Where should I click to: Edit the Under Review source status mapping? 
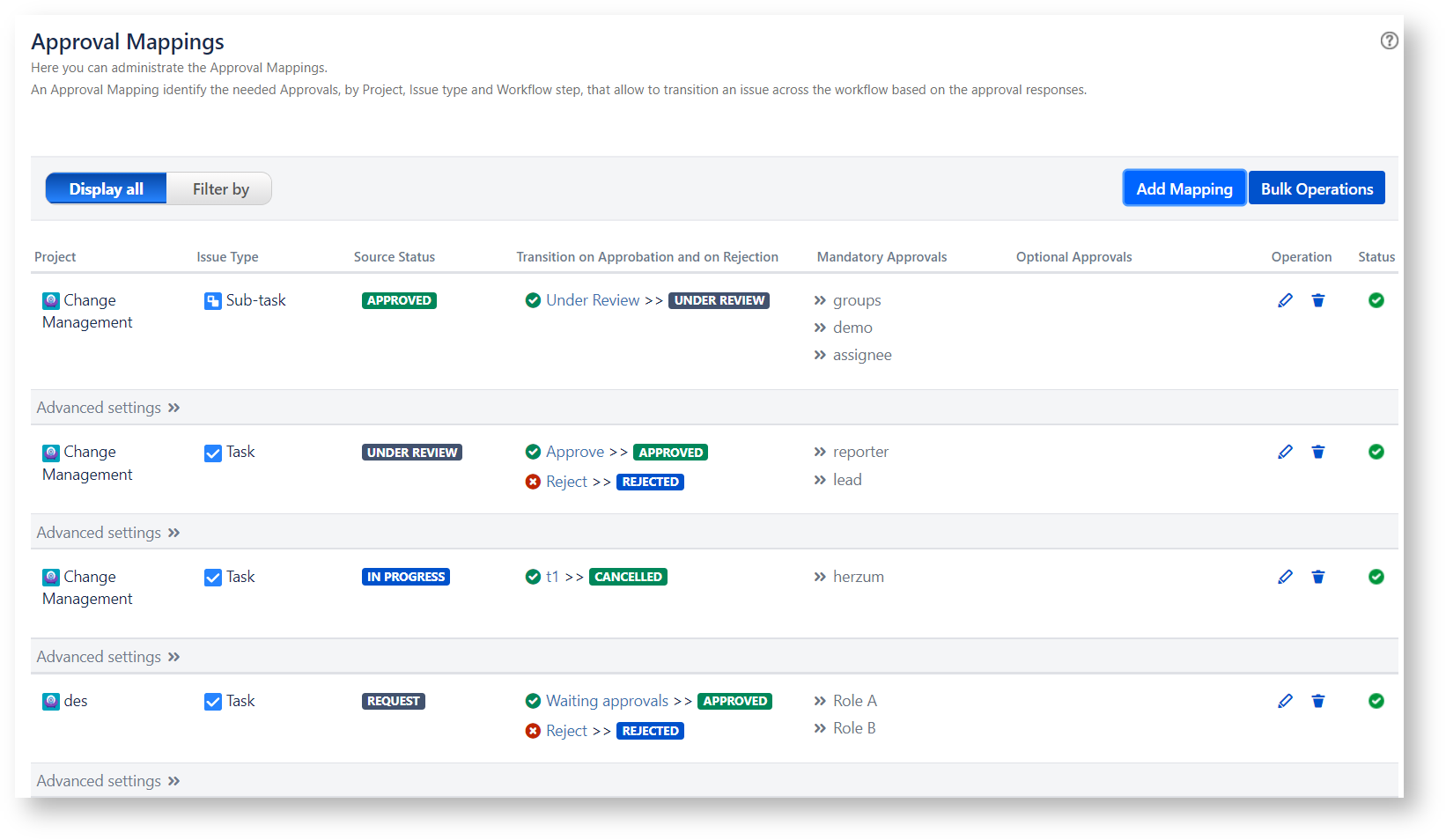(1285, 452)
